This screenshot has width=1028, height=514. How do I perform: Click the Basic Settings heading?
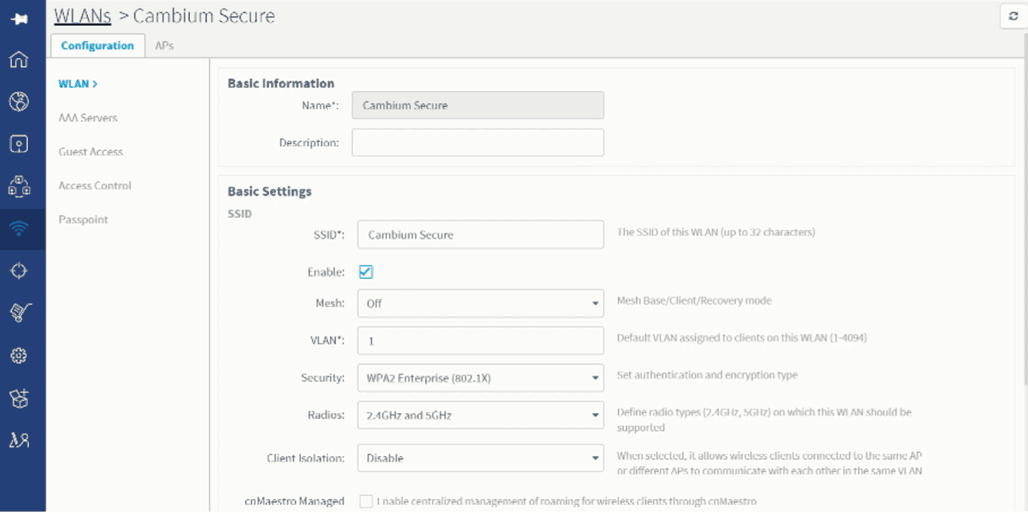click(269, 191)
